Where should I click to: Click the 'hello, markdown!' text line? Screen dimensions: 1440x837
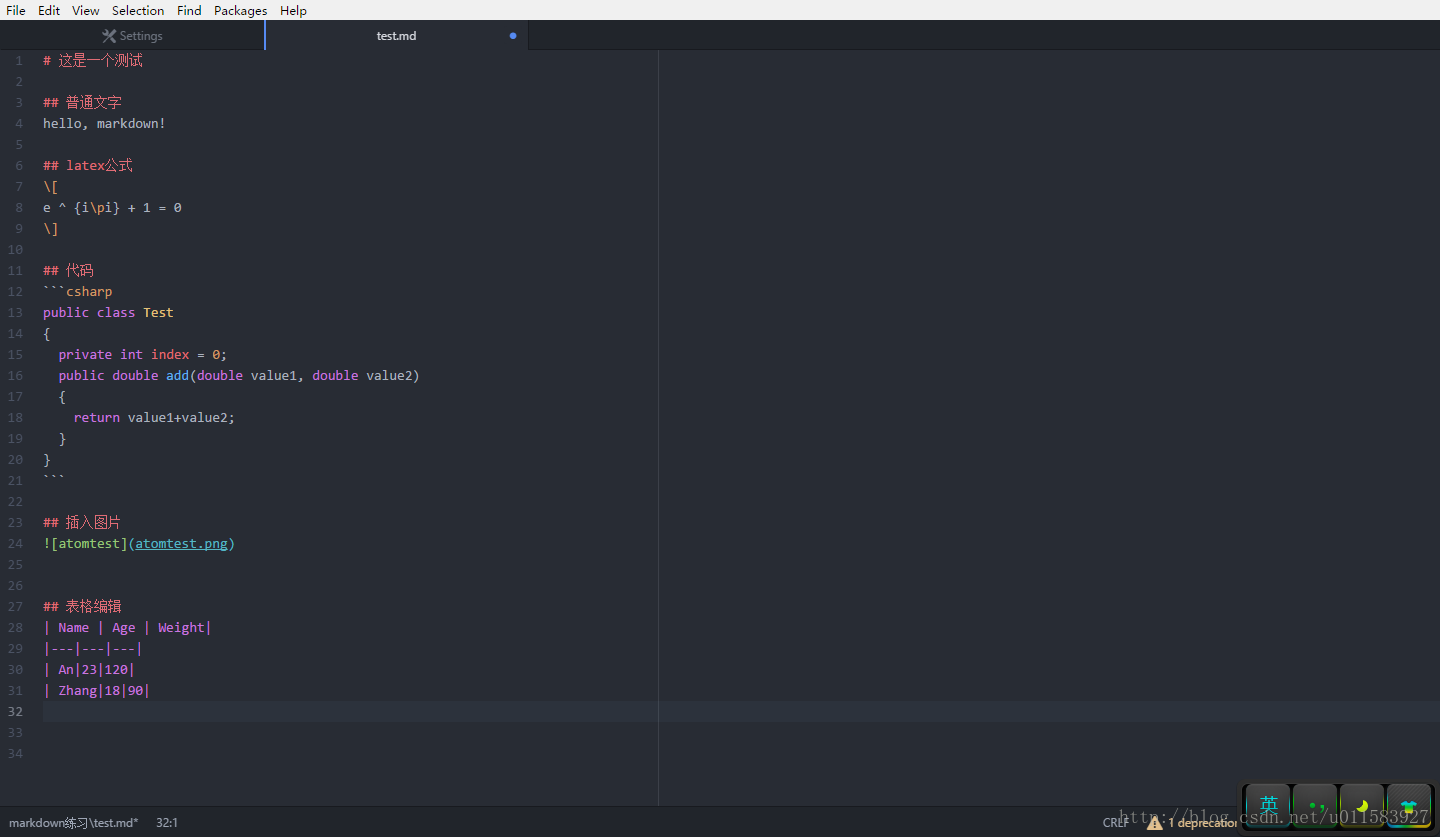coord(104,124)
